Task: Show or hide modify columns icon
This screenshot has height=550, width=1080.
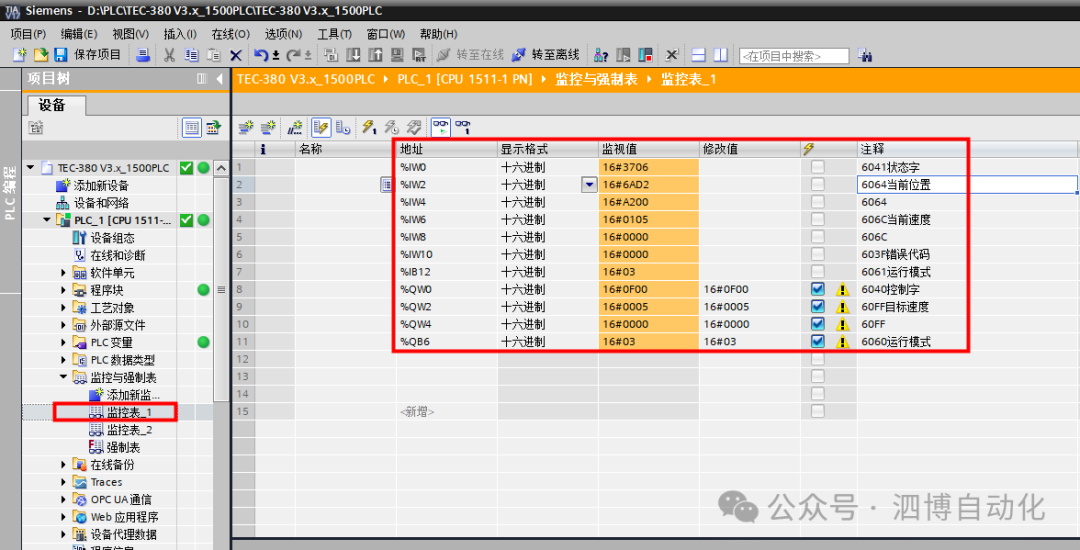Action: pos(321,127)
